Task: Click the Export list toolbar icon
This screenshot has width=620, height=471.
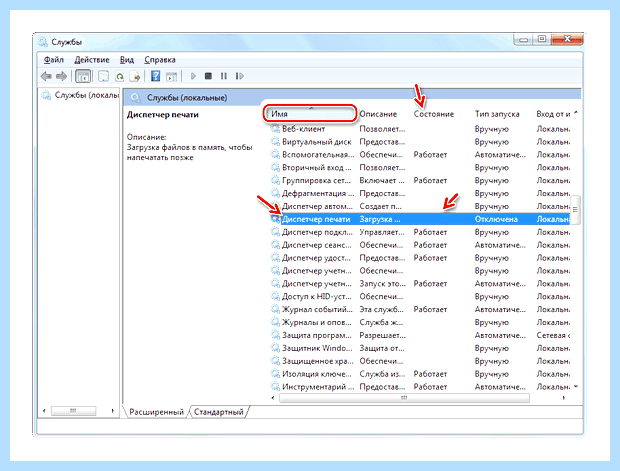Action: (x=135, y=76)
